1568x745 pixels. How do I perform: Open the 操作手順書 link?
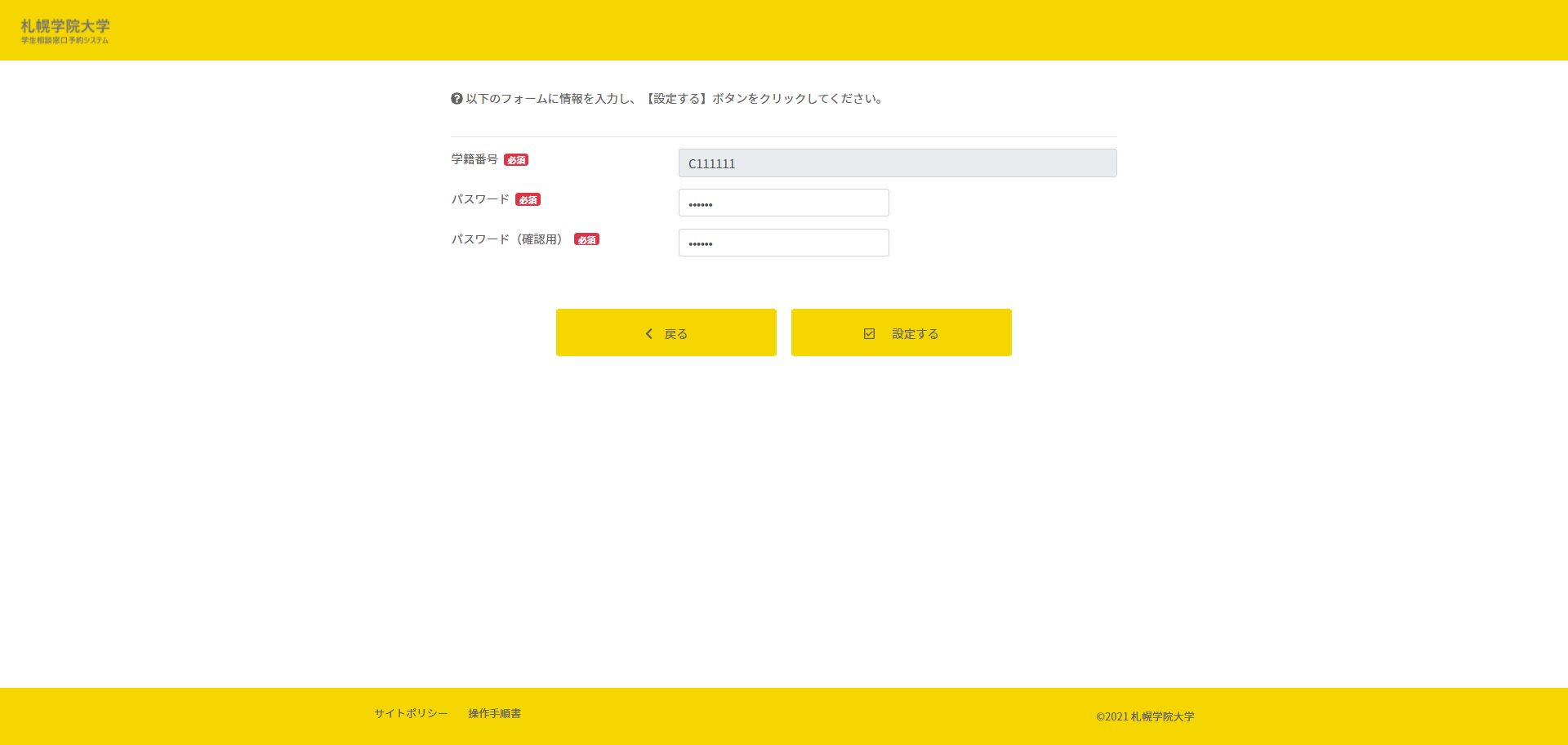click(495, 712)
